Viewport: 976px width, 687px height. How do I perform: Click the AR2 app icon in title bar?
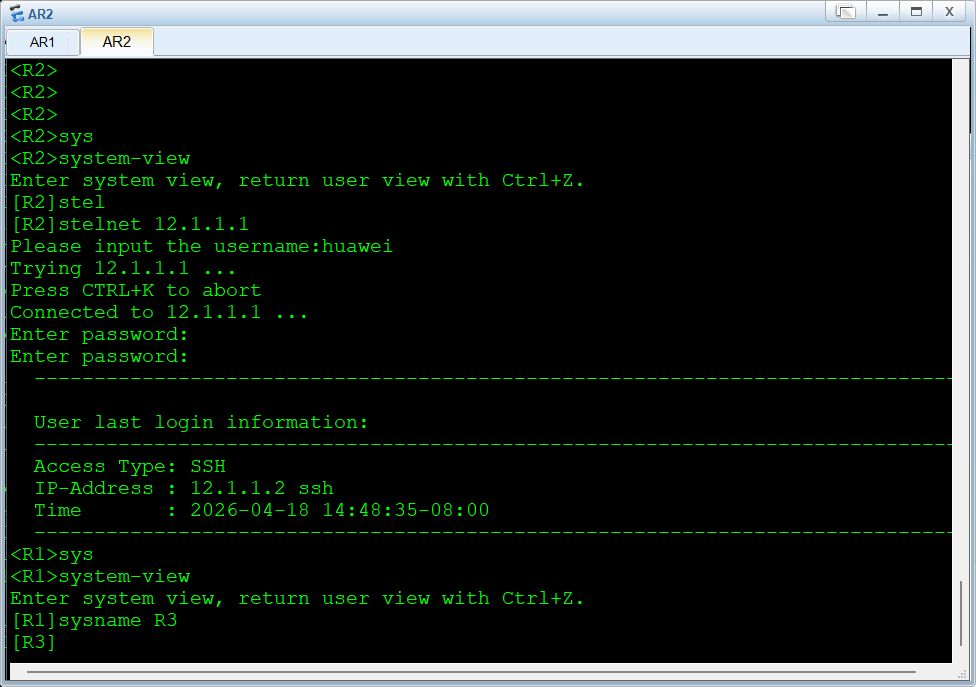(x=17, y=13)
